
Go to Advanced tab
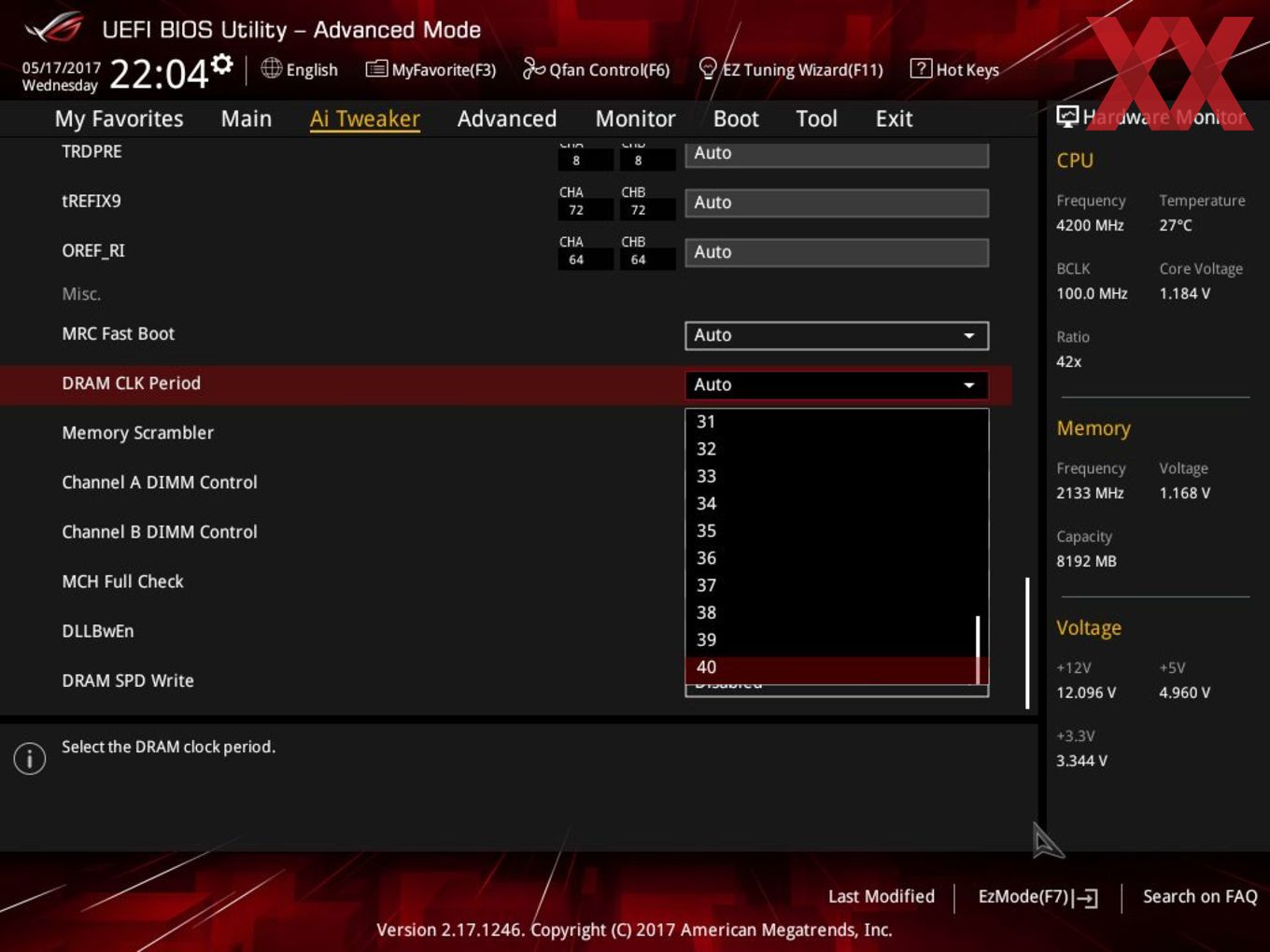(x=507, y=119)
